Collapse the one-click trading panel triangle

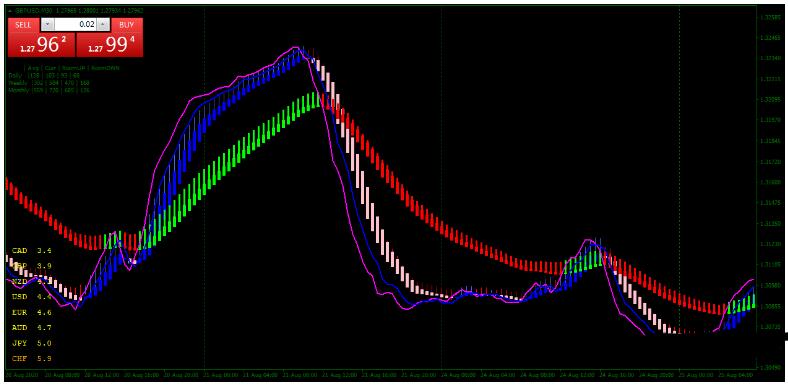point(10,10)
